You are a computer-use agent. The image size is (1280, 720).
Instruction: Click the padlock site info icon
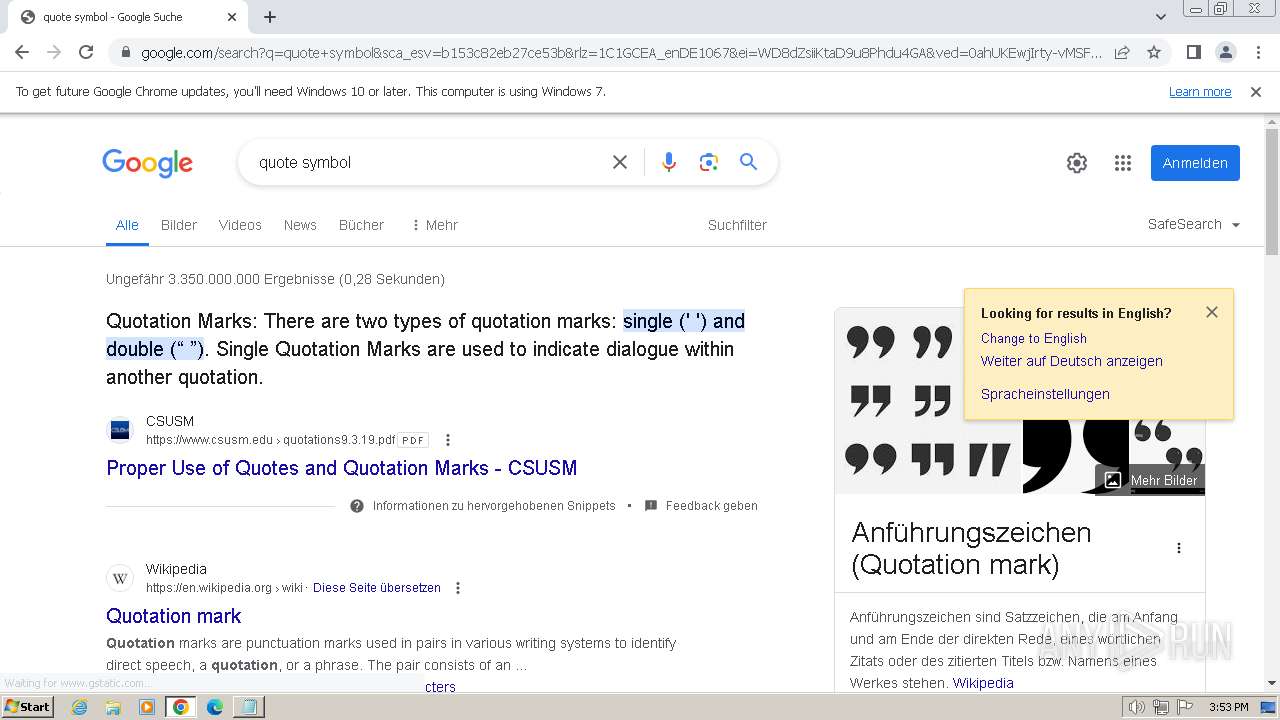[x=125, y=53]
